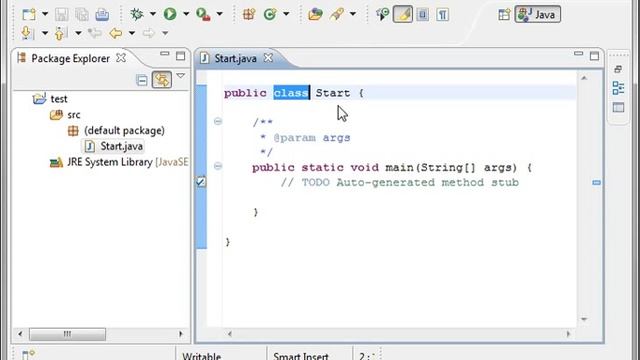Image resolution: width=640 pixels, height=360 pixels.
Task: Click the Restore icon on right trim
Action: (618, 69)
